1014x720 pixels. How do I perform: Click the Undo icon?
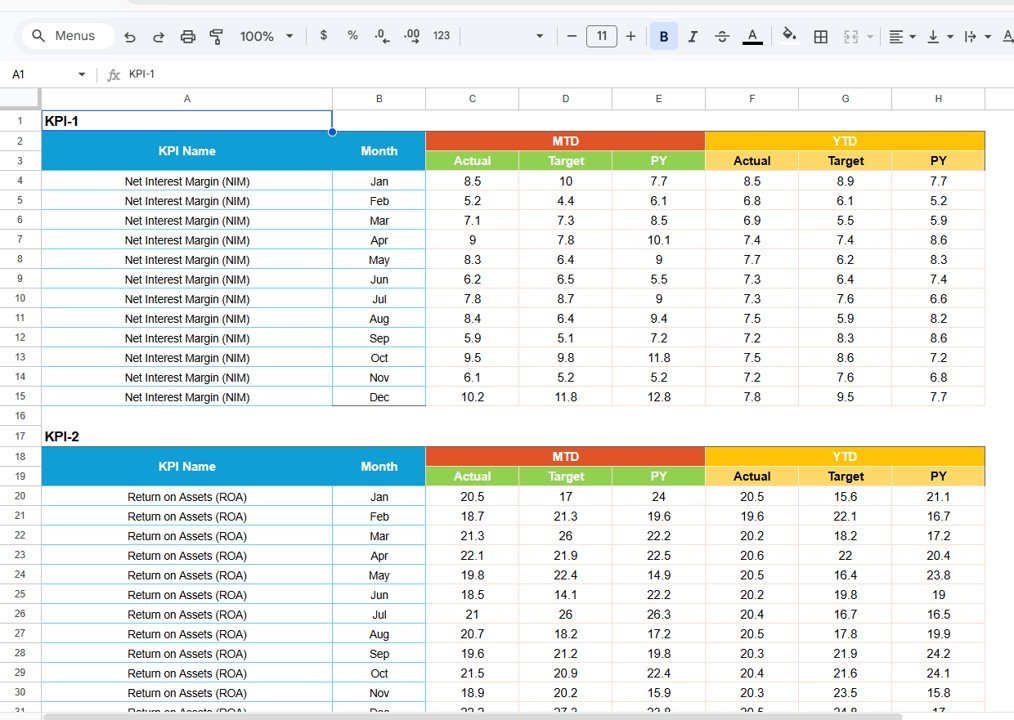[130, 36]
